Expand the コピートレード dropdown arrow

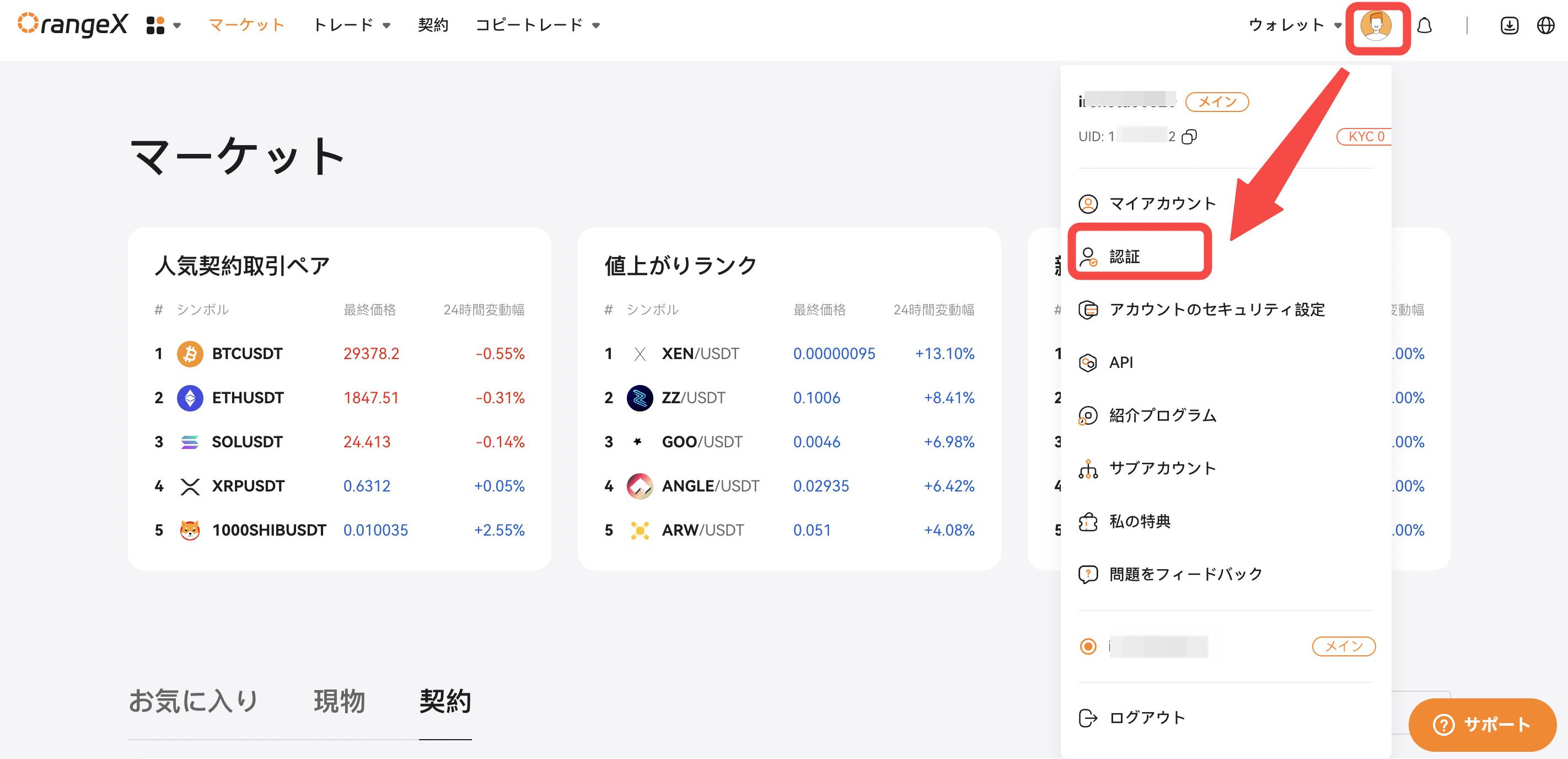pyautogui.click(x=596, y=25)
